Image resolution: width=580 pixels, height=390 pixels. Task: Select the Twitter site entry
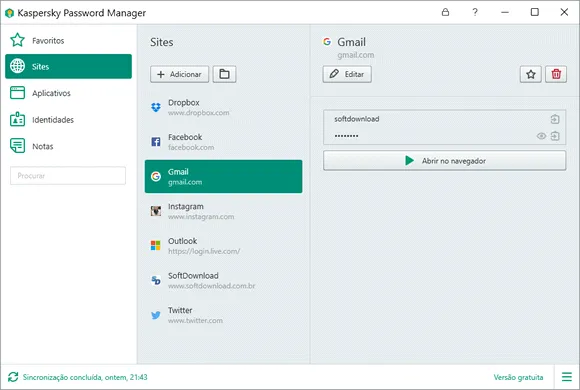[x=223, y=315]
